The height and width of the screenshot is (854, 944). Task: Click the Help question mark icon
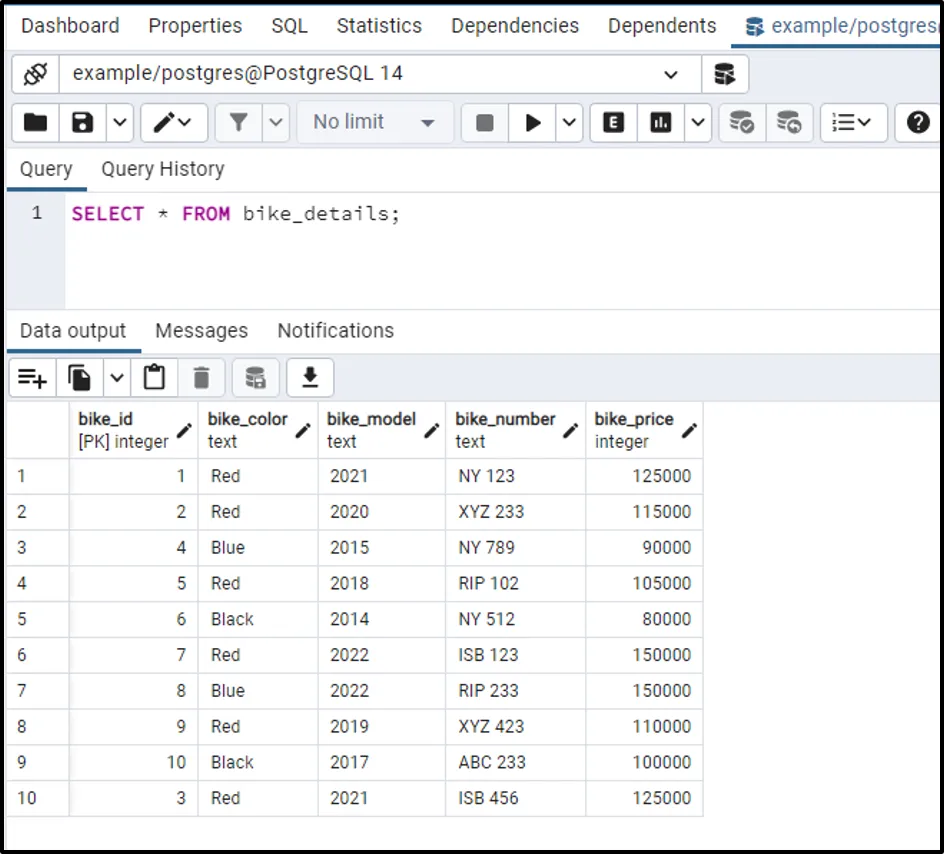tap(917, 122)
